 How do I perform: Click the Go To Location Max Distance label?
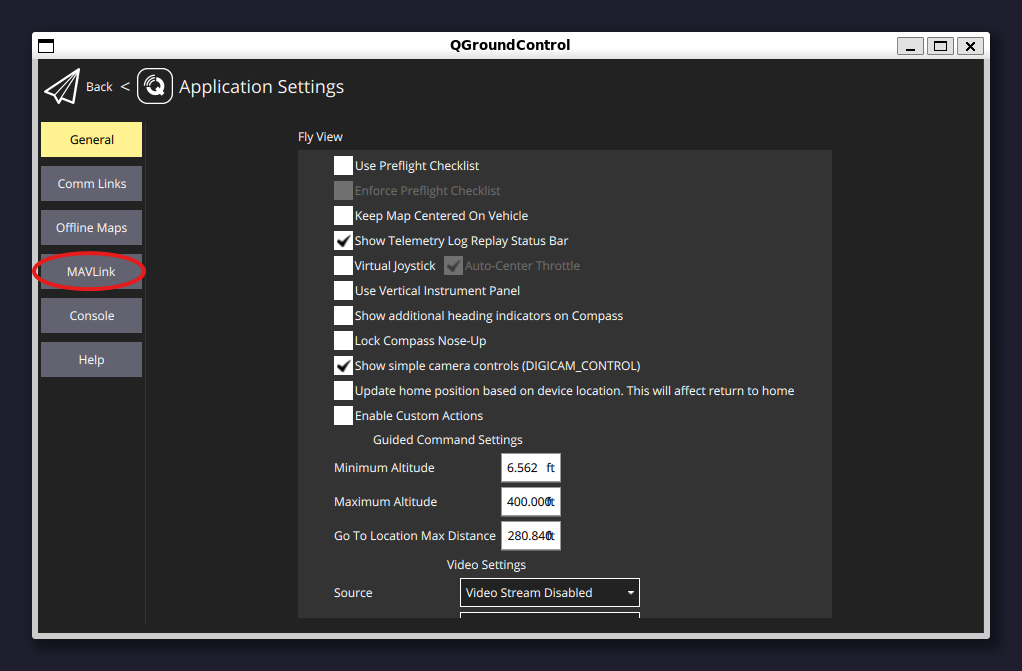click(415, 535)
